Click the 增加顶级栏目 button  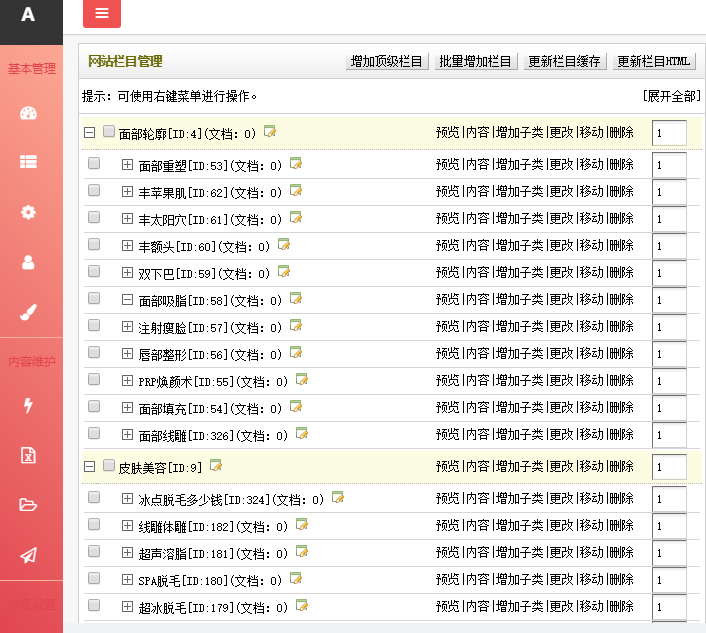[x=387, y=61]
